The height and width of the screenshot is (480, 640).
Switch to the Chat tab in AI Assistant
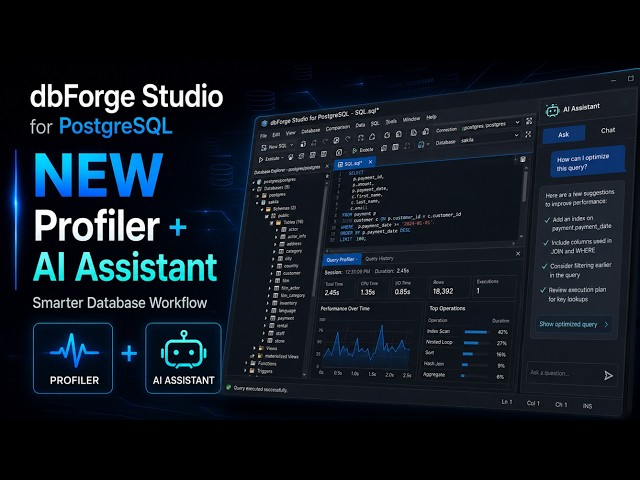coord(607,131)
